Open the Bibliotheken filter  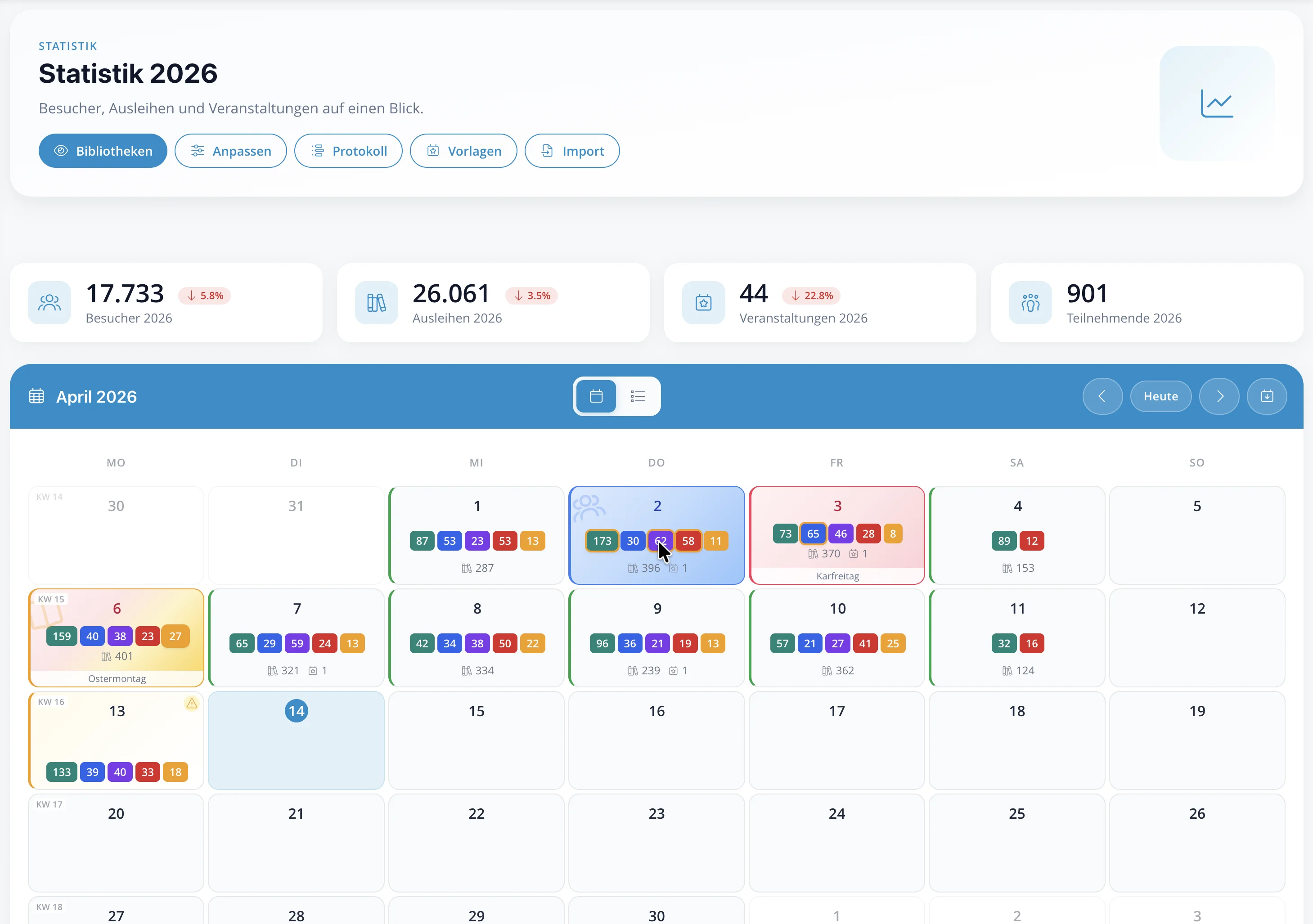coord(102,150)
